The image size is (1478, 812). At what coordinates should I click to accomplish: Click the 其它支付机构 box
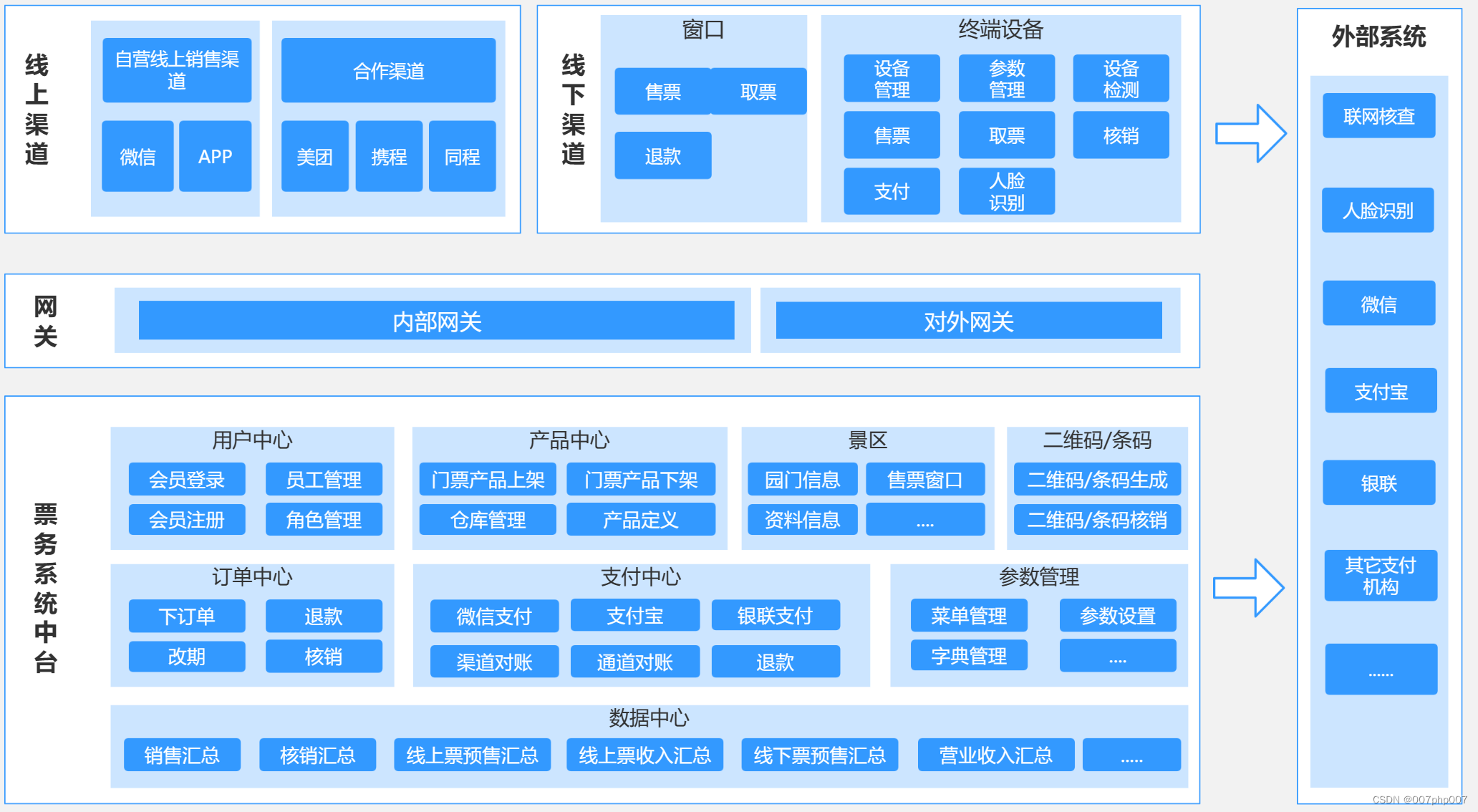(x=1380, y=576)
